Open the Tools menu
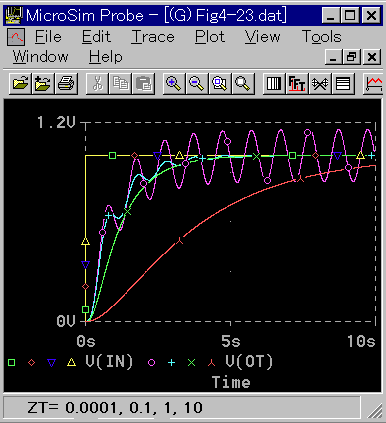386x423 pixels. (322, 37)
